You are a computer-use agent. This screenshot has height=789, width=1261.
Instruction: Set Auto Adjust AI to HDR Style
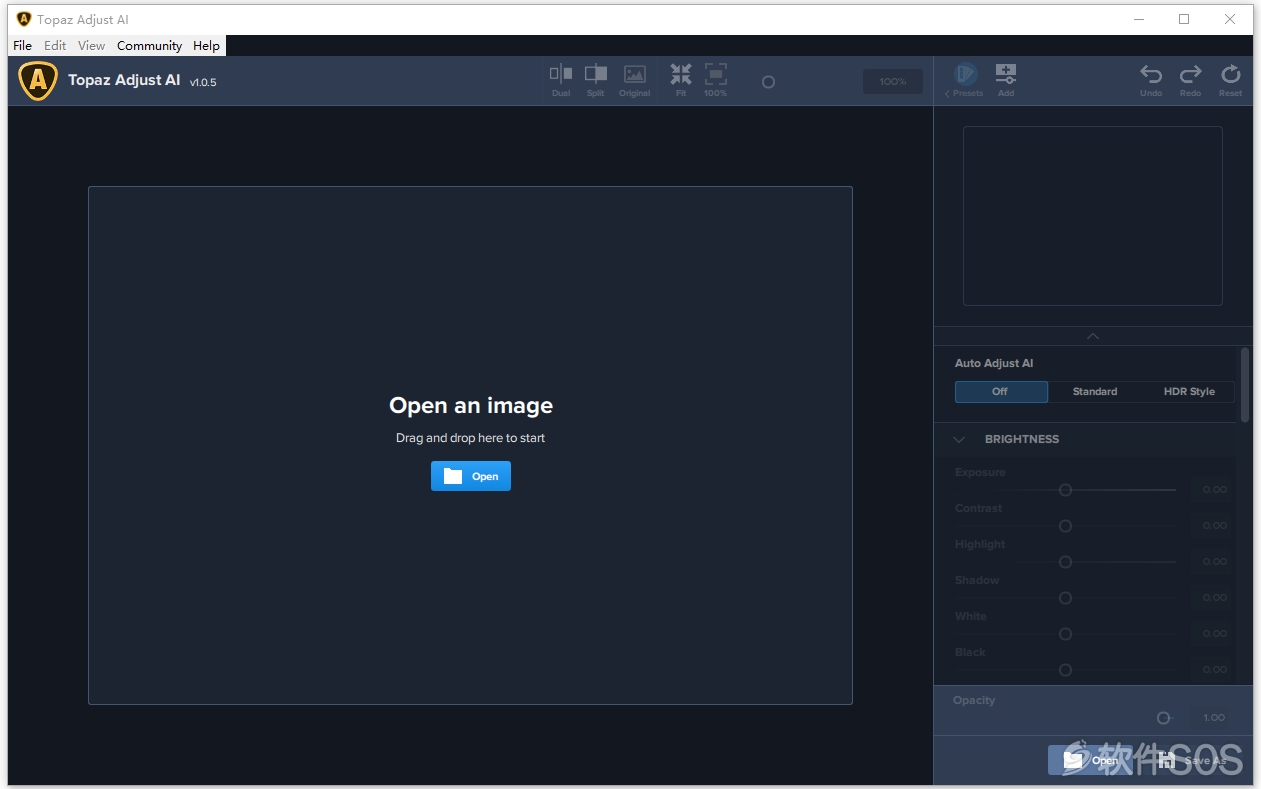point(1189,392)
